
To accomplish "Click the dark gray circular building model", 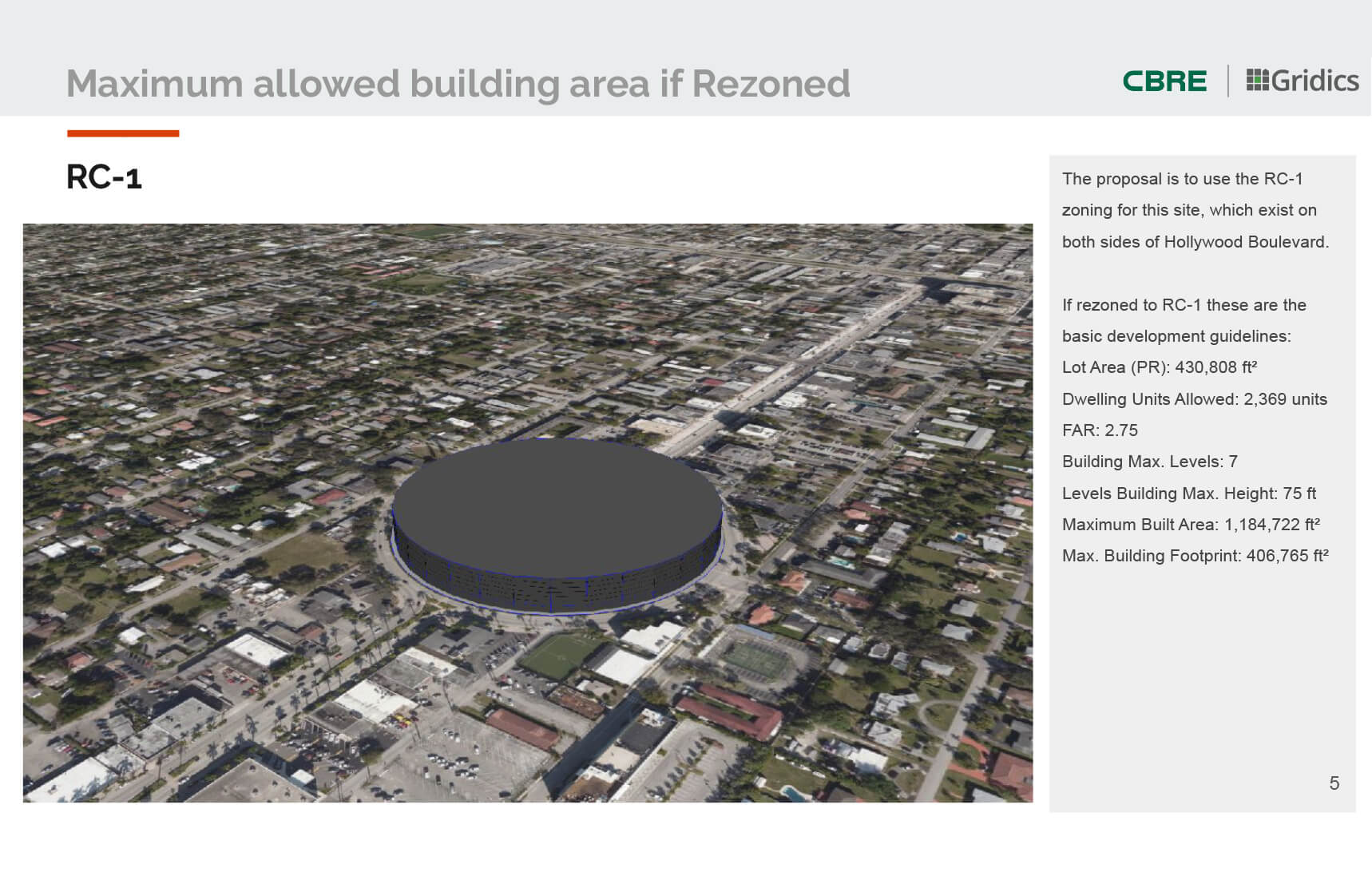I will (x=557, y=524).
